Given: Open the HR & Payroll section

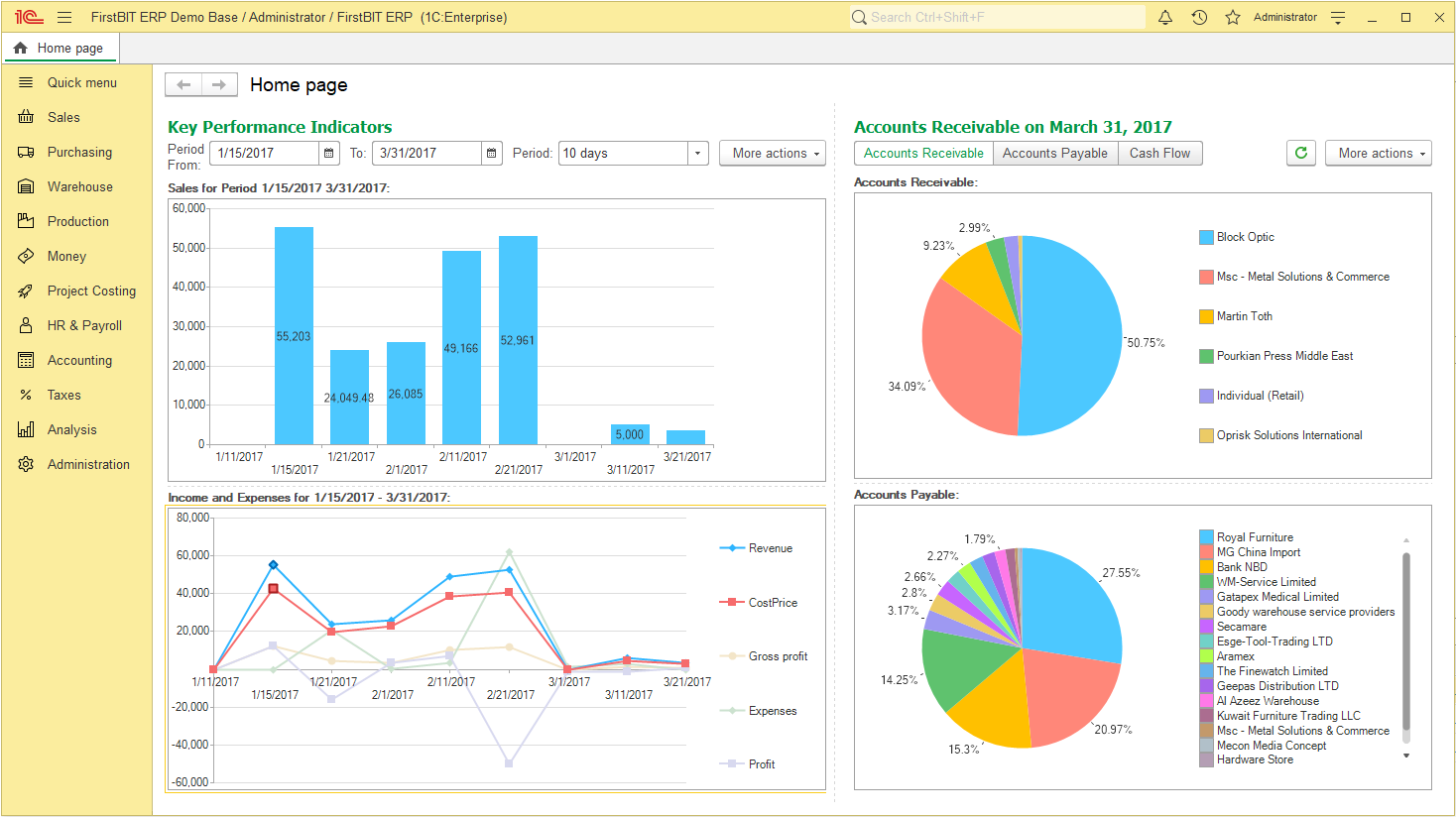Looking at the screenshot, I should click(84, 325).
